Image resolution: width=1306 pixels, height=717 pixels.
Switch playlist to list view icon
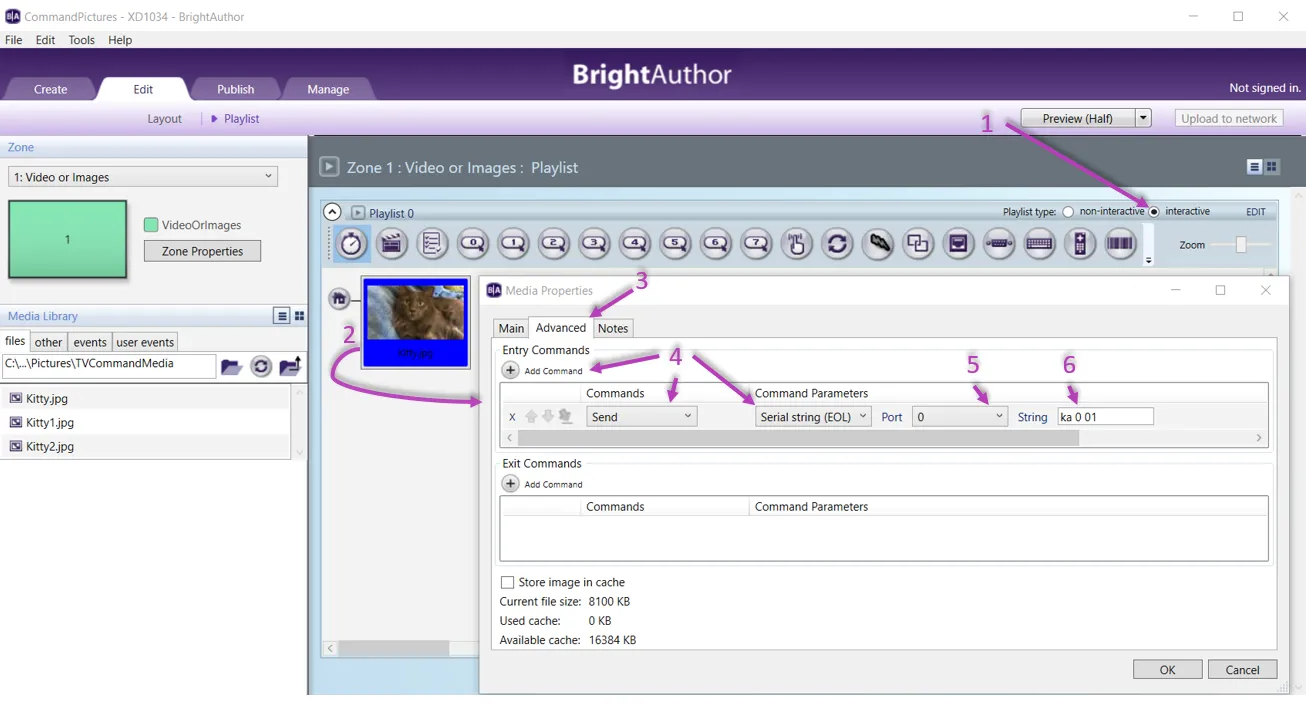[x=1254, y=167]
